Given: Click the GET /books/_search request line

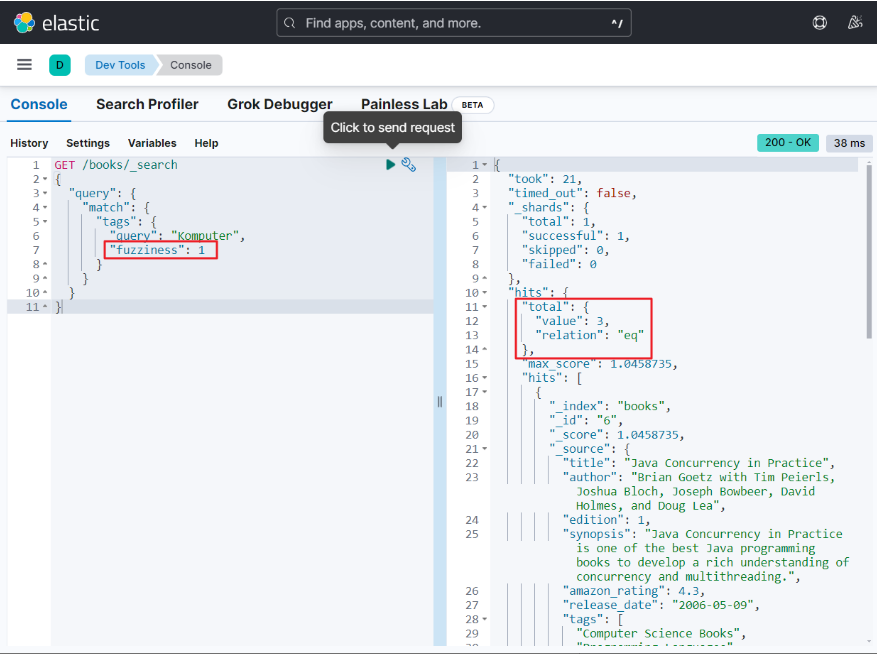Looking at the screenshot, I should (116, 165).
